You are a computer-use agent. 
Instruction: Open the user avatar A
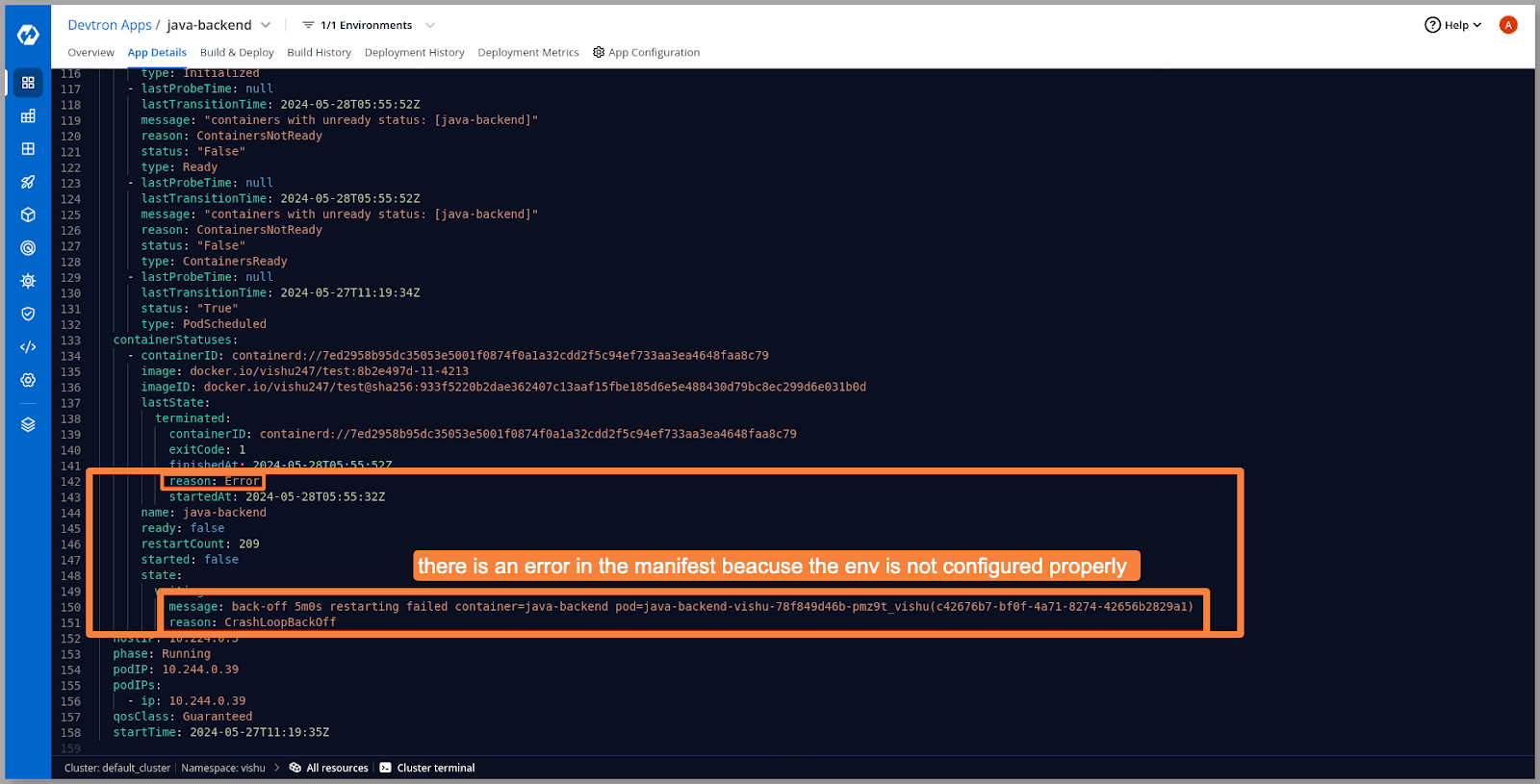click(1508, 25)
